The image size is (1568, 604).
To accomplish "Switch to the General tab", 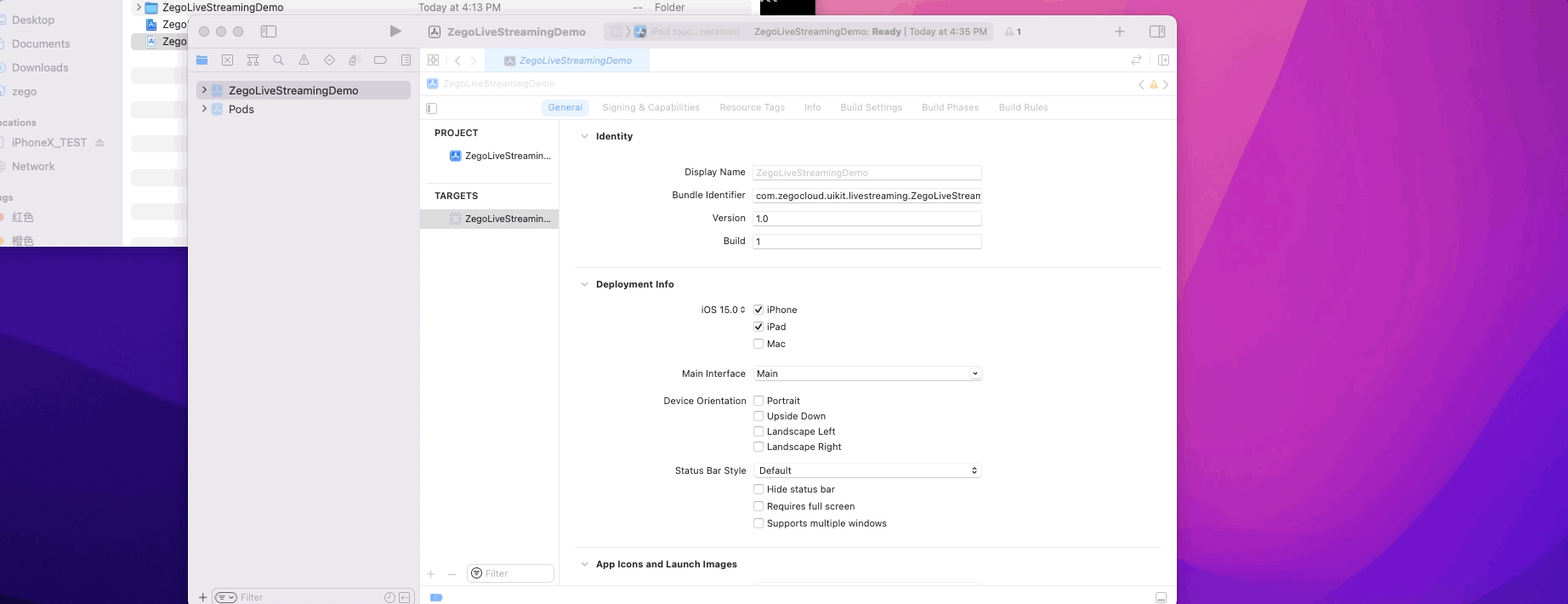I will pos(565,107).
